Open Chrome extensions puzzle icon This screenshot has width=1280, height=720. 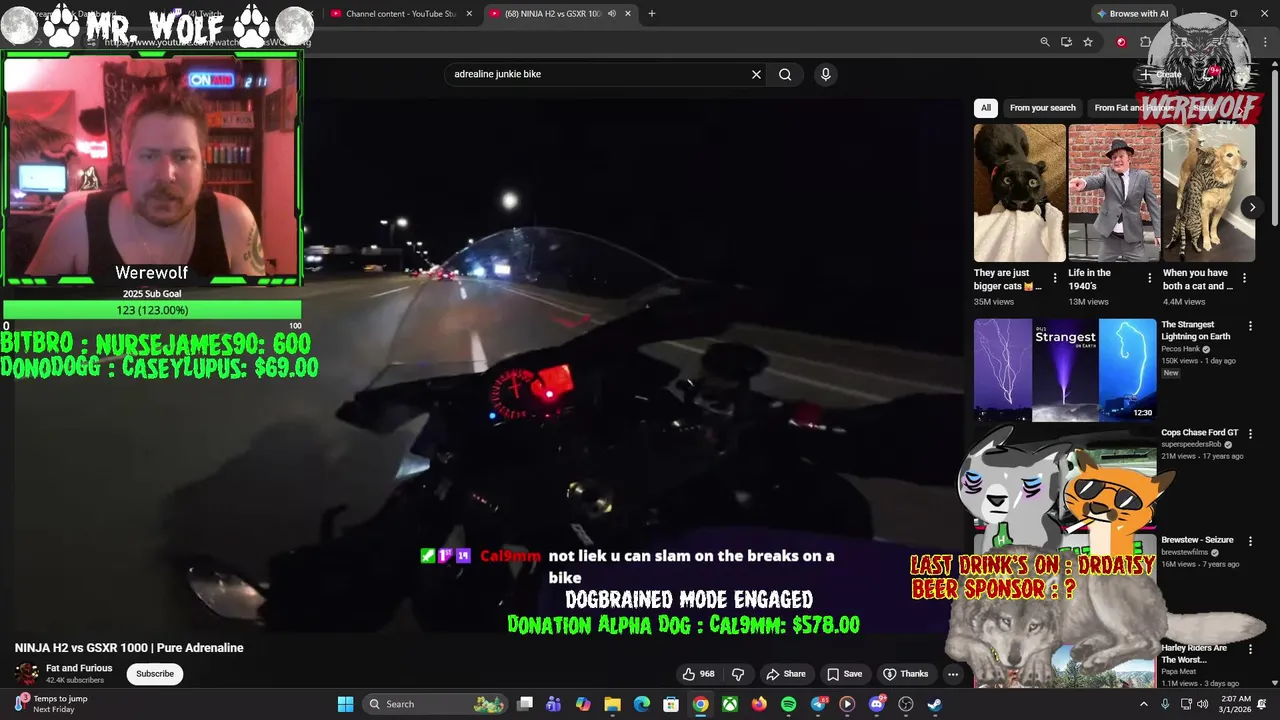1146,42
